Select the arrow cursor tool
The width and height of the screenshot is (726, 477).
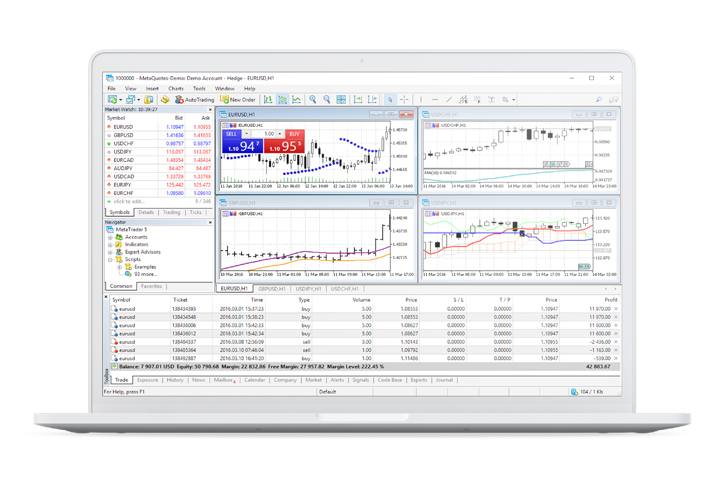(x=390, y=100)
